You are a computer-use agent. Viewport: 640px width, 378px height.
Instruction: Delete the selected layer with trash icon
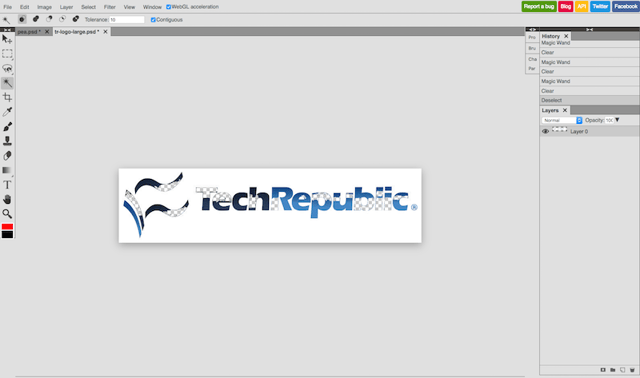click(632, 370)
